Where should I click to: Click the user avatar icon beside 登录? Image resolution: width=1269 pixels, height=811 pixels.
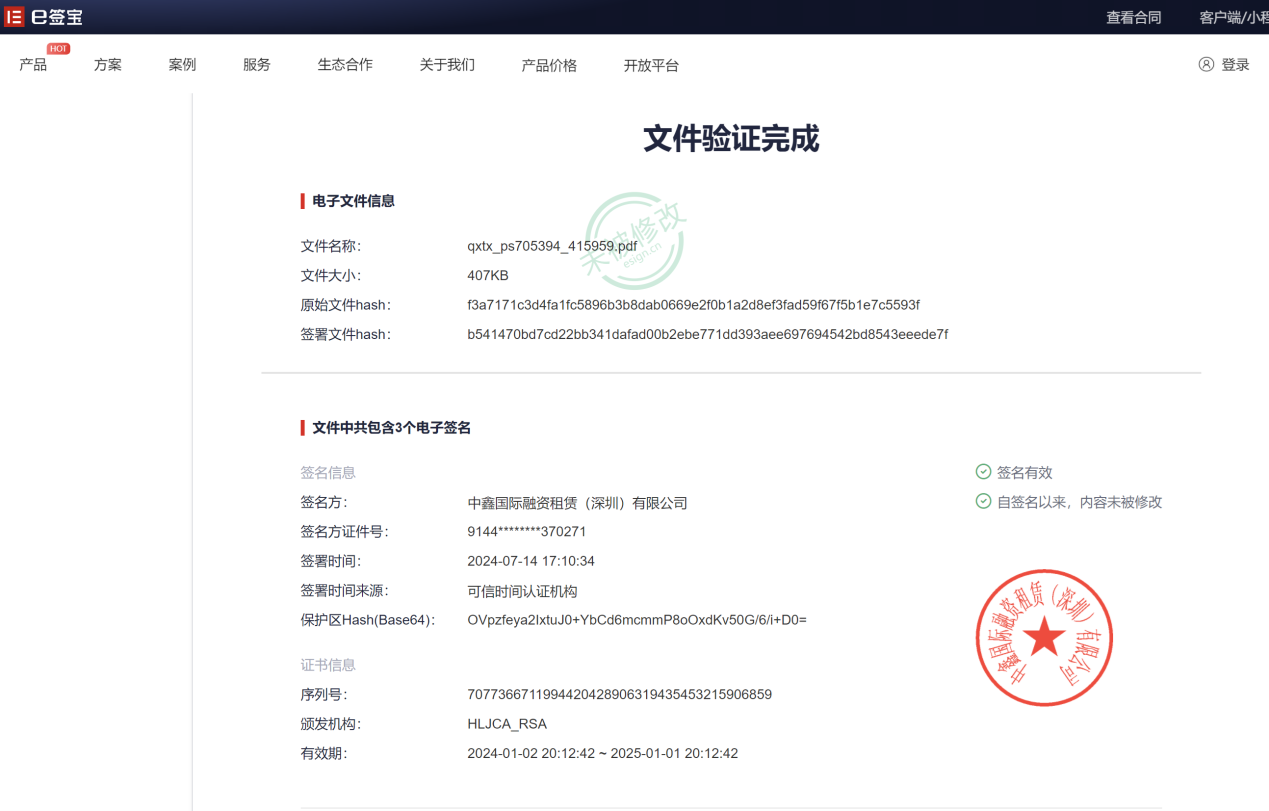pyautogui.click(x=1206, y=64)
